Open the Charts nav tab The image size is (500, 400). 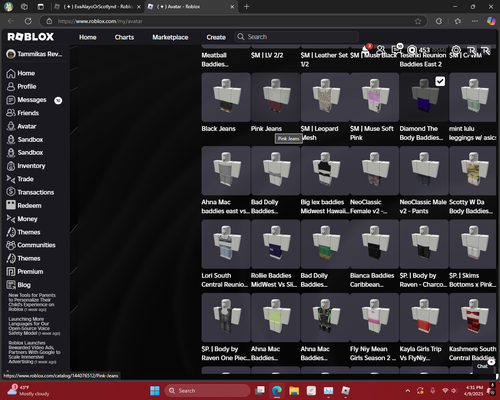click(124, 37)
